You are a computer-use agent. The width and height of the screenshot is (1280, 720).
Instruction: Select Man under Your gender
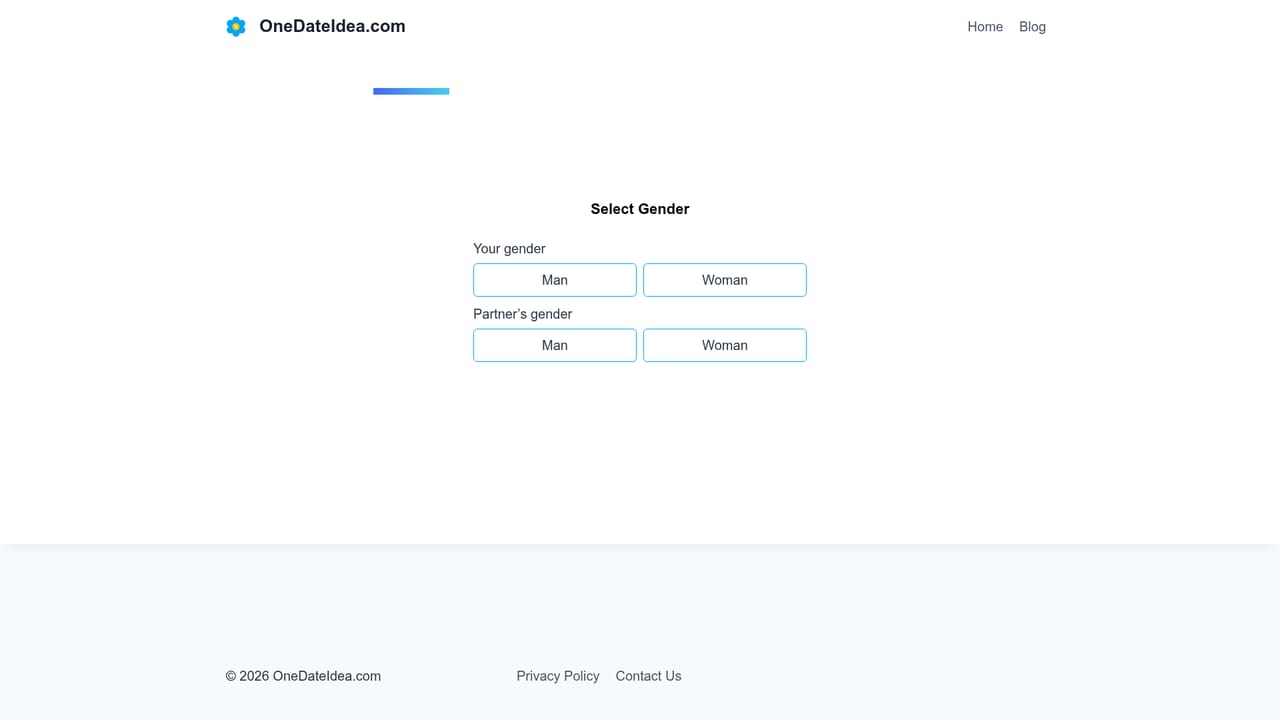555,280
